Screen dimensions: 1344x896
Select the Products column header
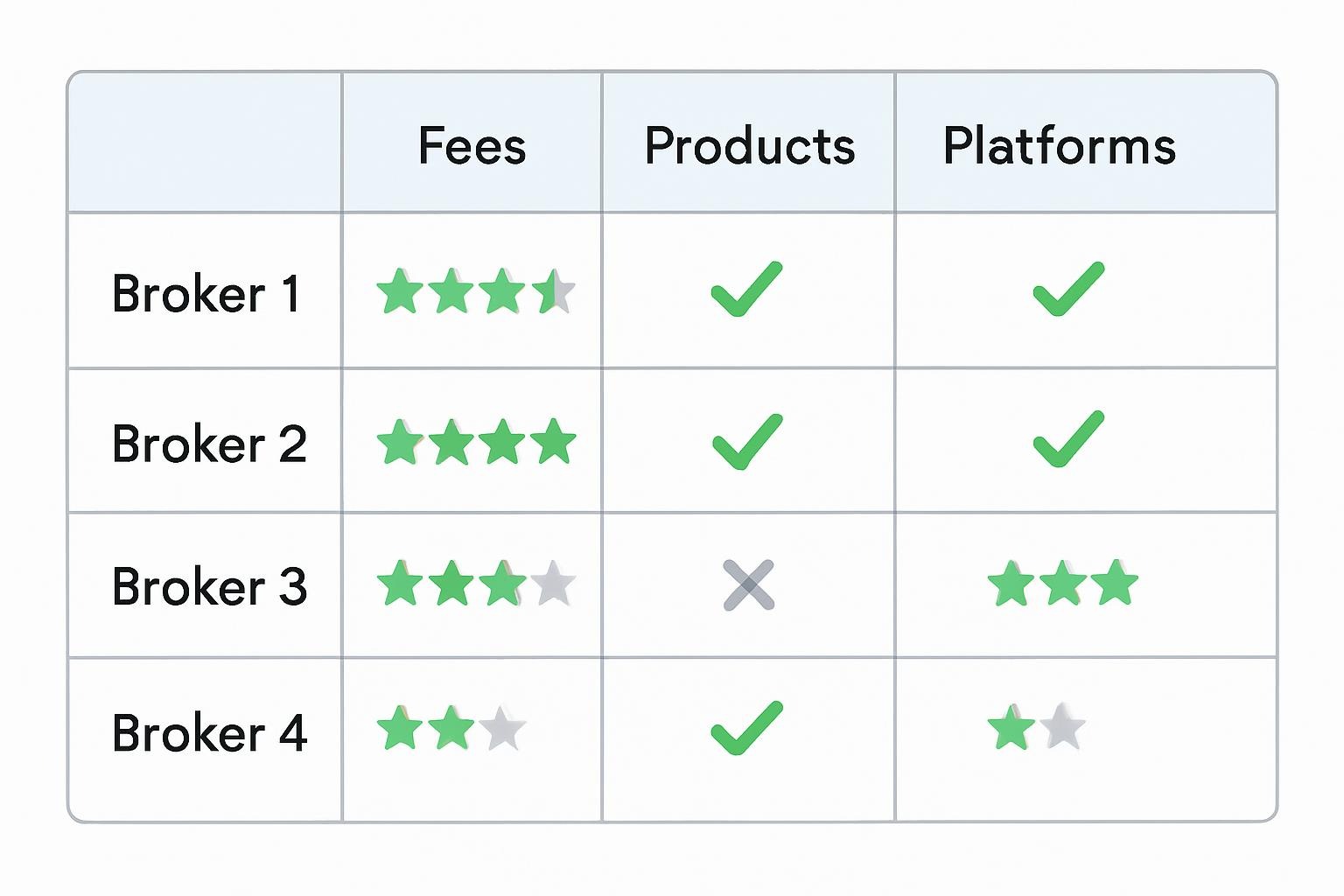[750, 145]
